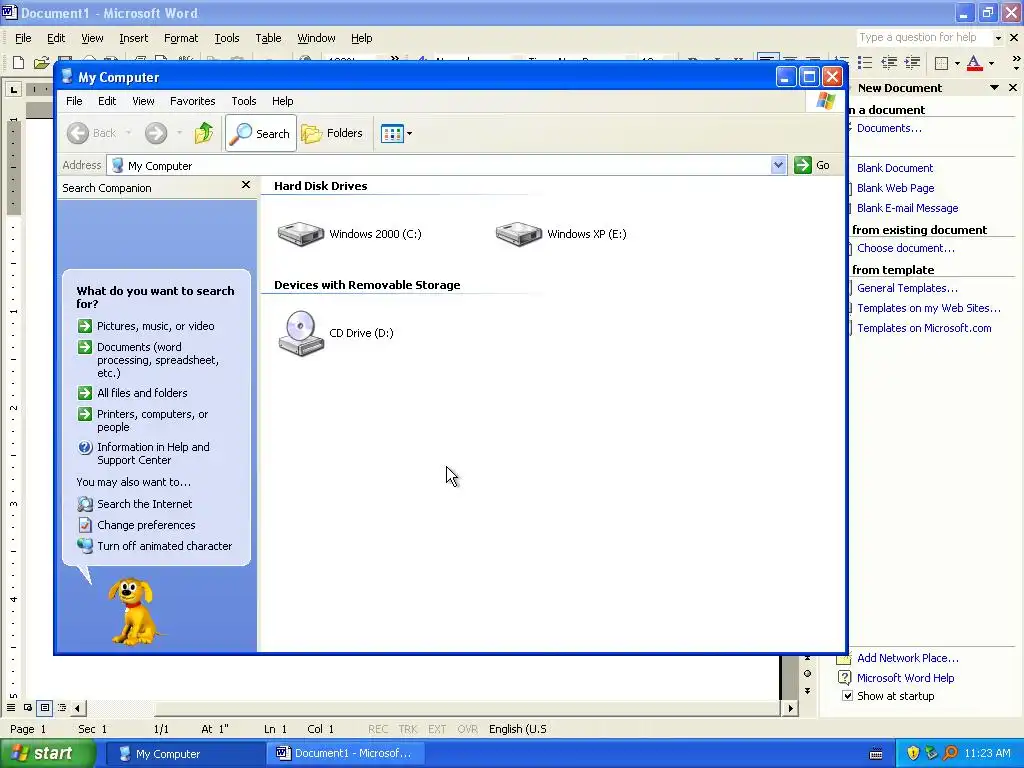Open the font color dropdown arrow

(x=991, y=63)
